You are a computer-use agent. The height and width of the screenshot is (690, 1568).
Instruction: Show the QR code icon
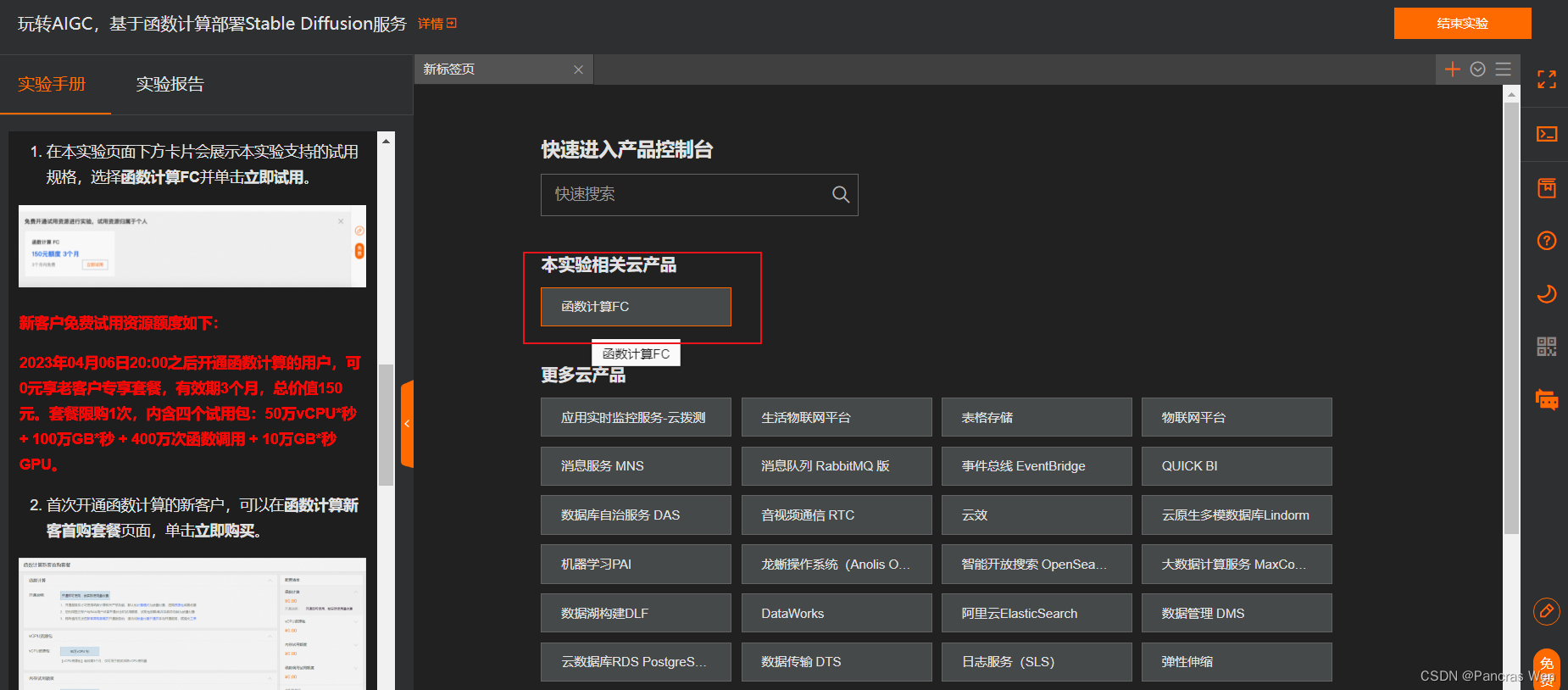click(x=1547, y=347)
